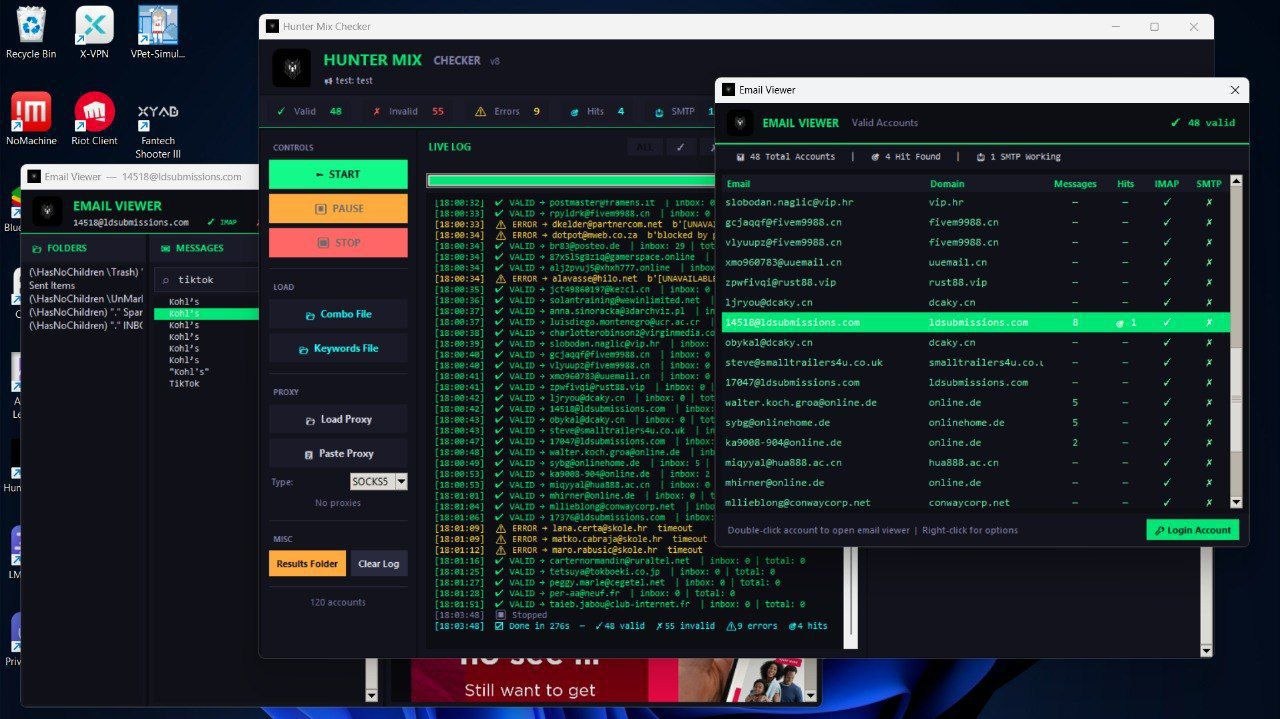Sort accounts by Messages column header
Viewport: 1280px width, 719px height.
(x=1075, y=184)
